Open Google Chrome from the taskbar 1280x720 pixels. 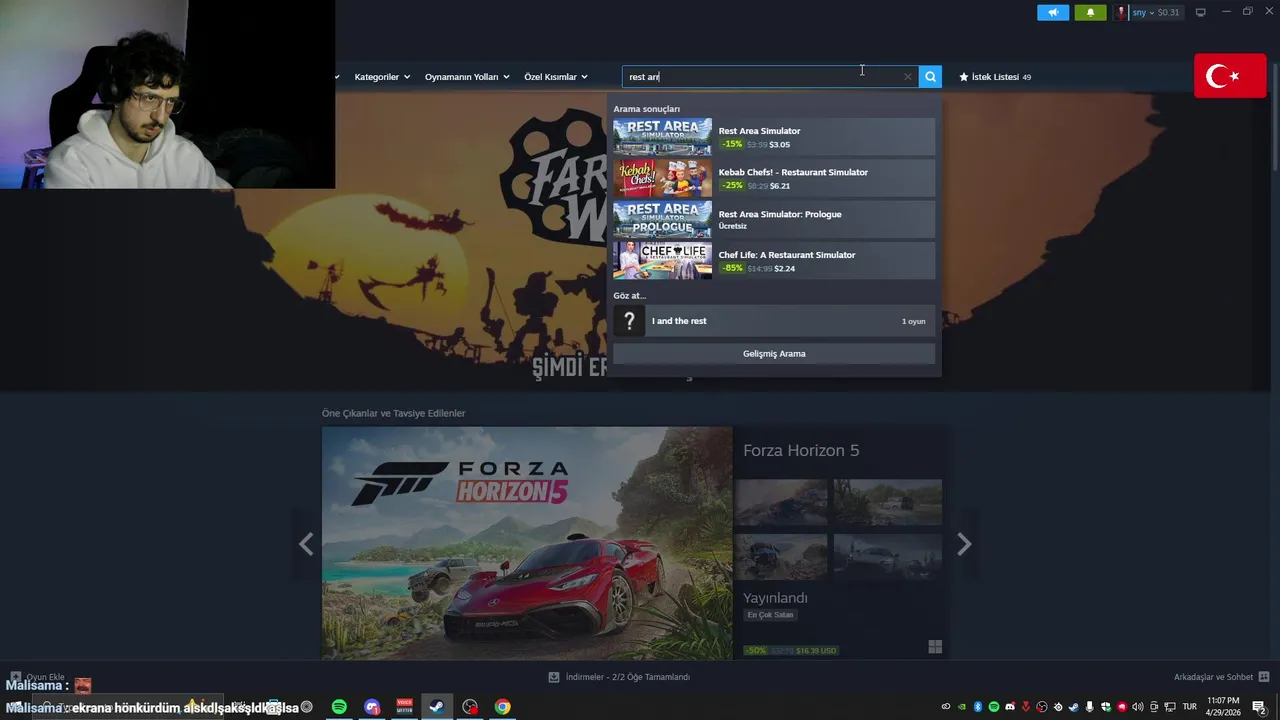coord(503,707)
